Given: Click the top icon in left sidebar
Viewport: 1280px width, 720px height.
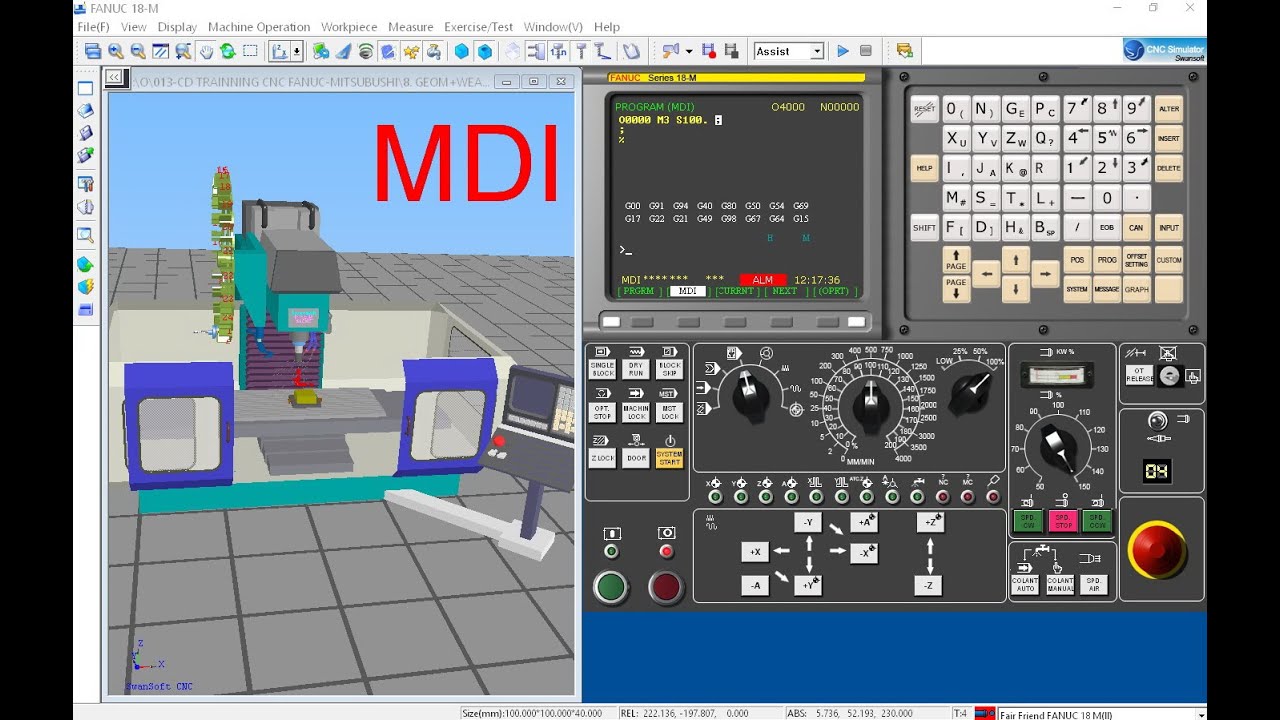Looking at the screenshot, I should tap(86, 88).
